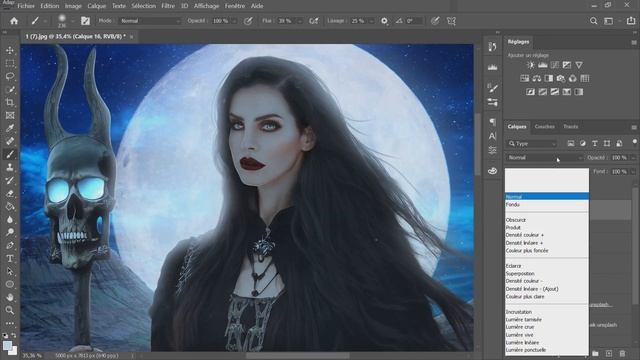The height and width of the screenshot is (360, 640).
Task: Add a Photo Filter adjustment
Action: click(x=560, y=78)
